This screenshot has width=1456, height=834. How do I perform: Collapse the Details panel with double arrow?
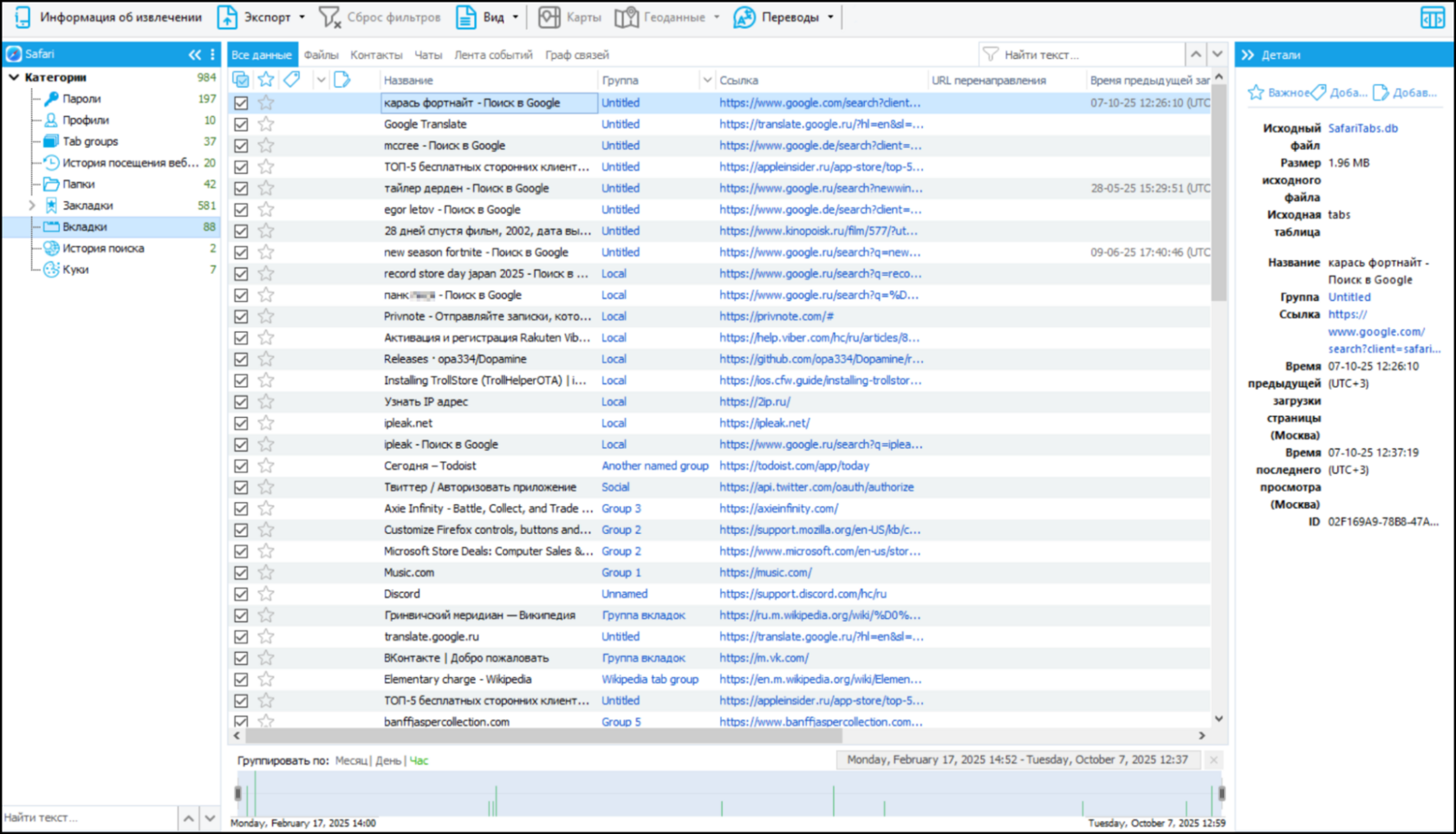[x=1248, y=55]
